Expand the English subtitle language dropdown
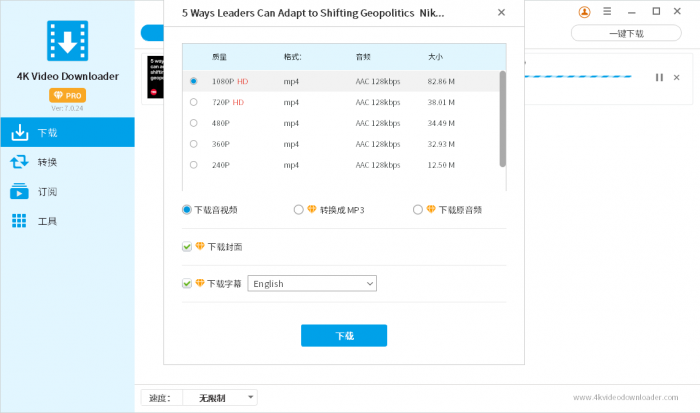Viewport: 700px width, 413px height. pos(312,284)
